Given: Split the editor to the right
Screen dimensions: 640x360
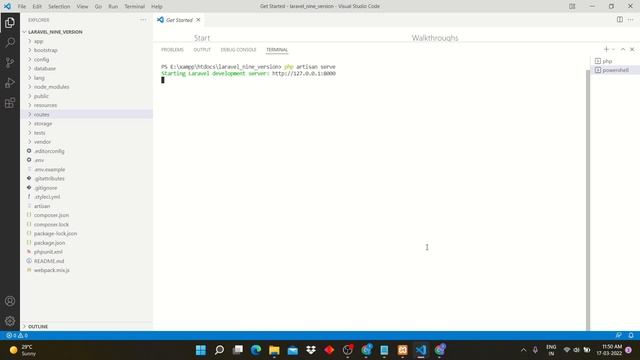Looking at the screenshot, I should (x=620, y=20).
